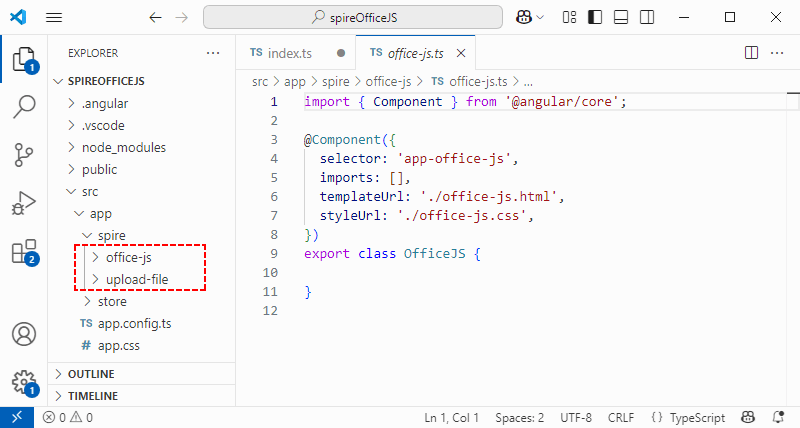Switch to the index.ts tab
The width and height of the screenshot is (800, 428).
(x=290, y=52)
